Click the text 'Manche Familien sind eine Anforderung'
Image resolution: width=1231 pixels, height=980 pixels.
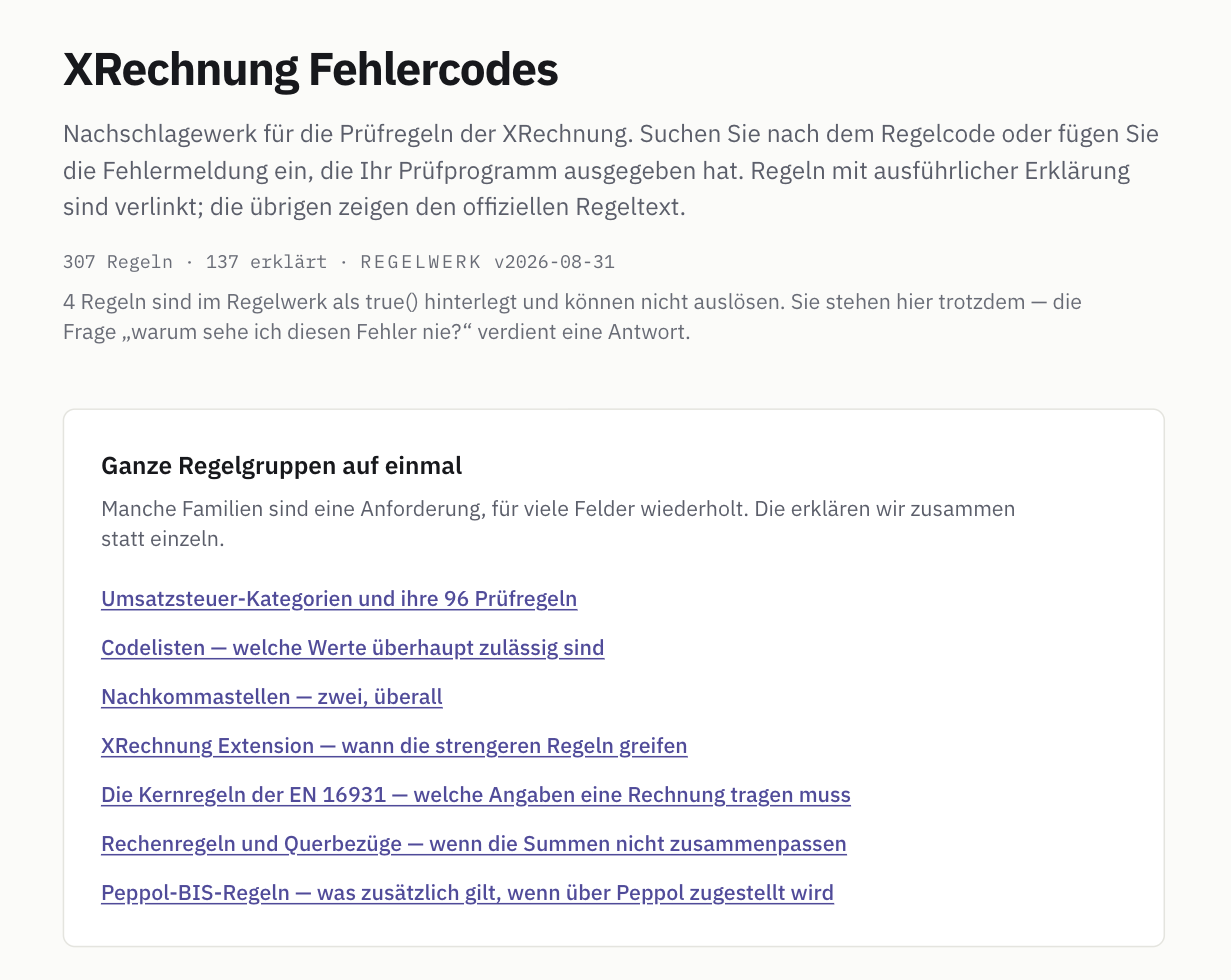click(x=293, y=509)
